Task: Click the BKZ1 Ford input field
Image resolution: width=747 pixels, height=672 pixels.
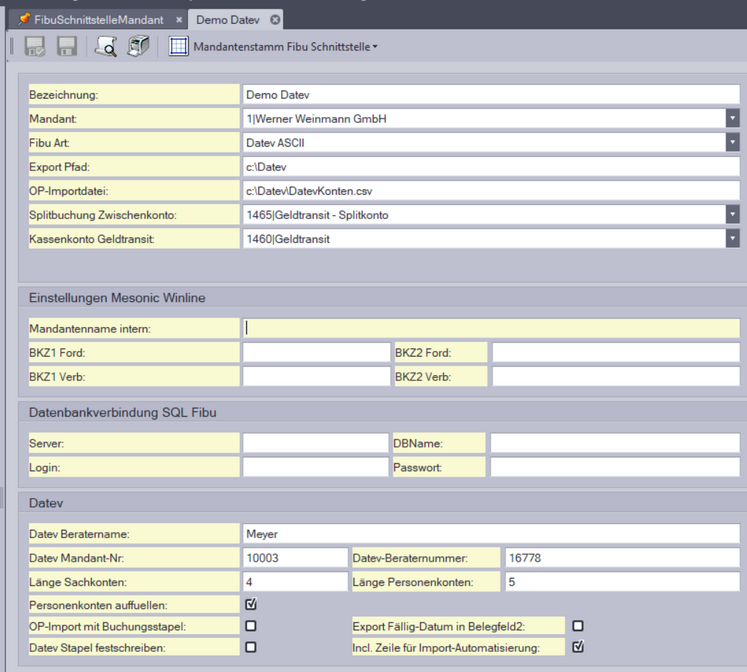Action: pyautogui.click(x=316, y=352)
